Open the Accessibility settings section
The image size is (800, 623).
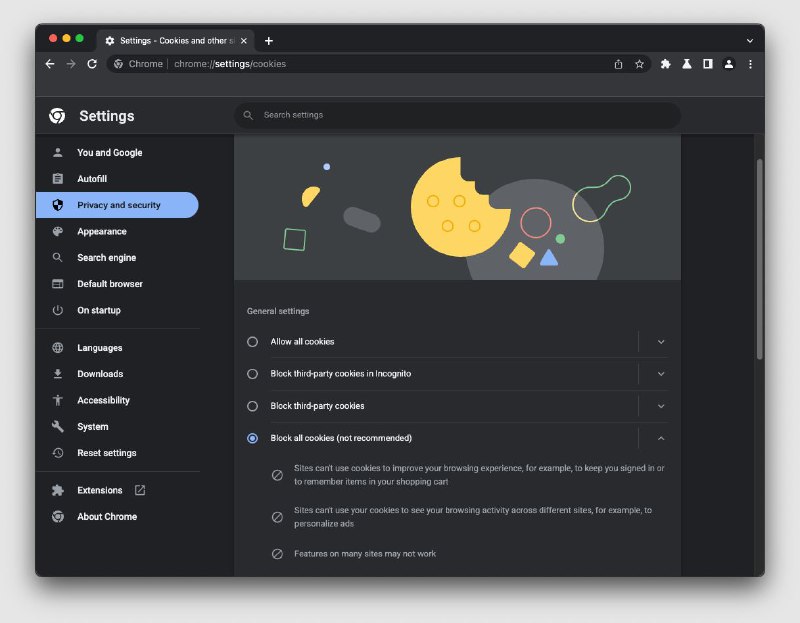click(x=104, y=400)
